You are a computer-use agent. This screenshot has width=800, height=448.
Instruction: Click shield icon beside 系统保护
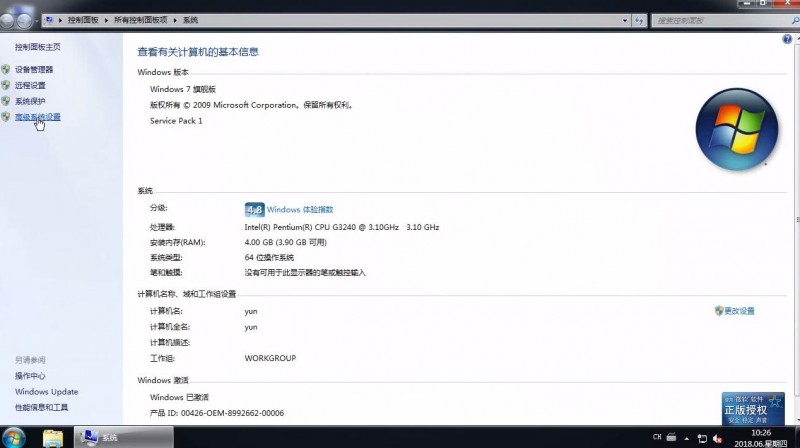6,101
